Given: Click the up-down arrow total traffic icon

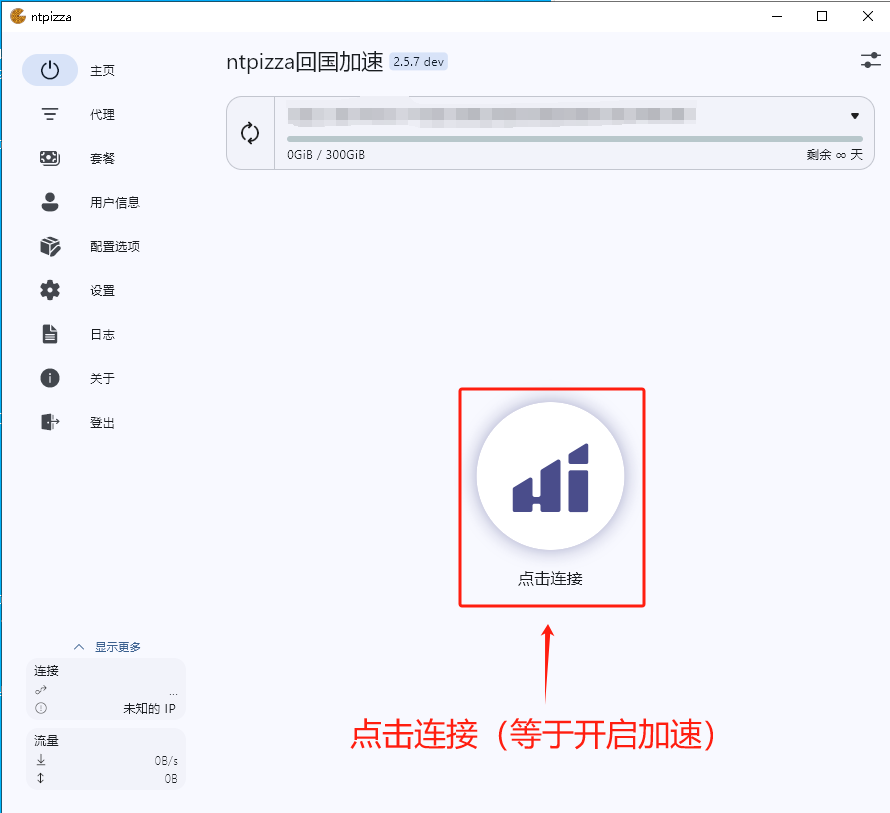Looking at the screenshot, I should pos(41,778).
